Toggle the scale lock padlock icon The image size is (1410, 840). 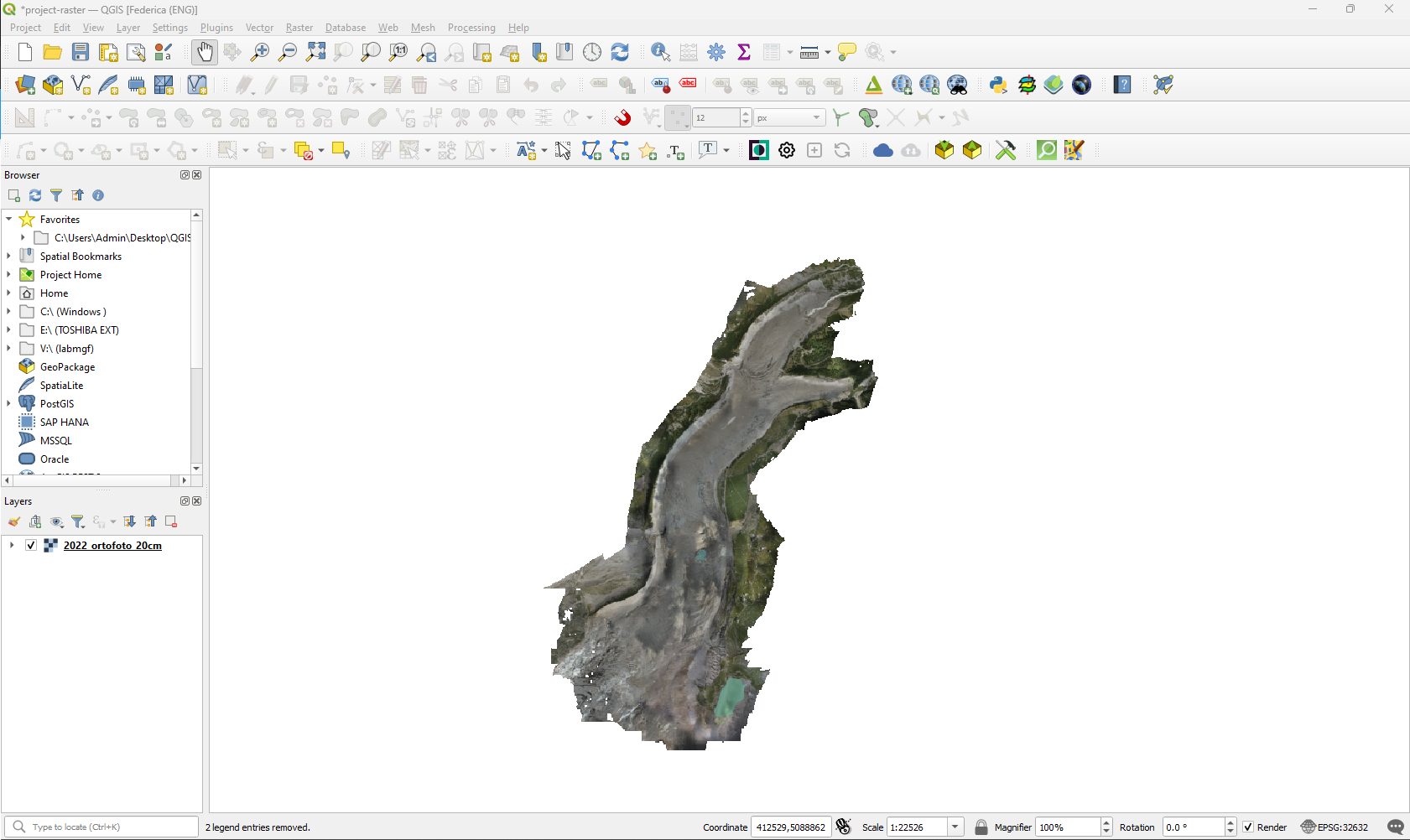[981, 827]
